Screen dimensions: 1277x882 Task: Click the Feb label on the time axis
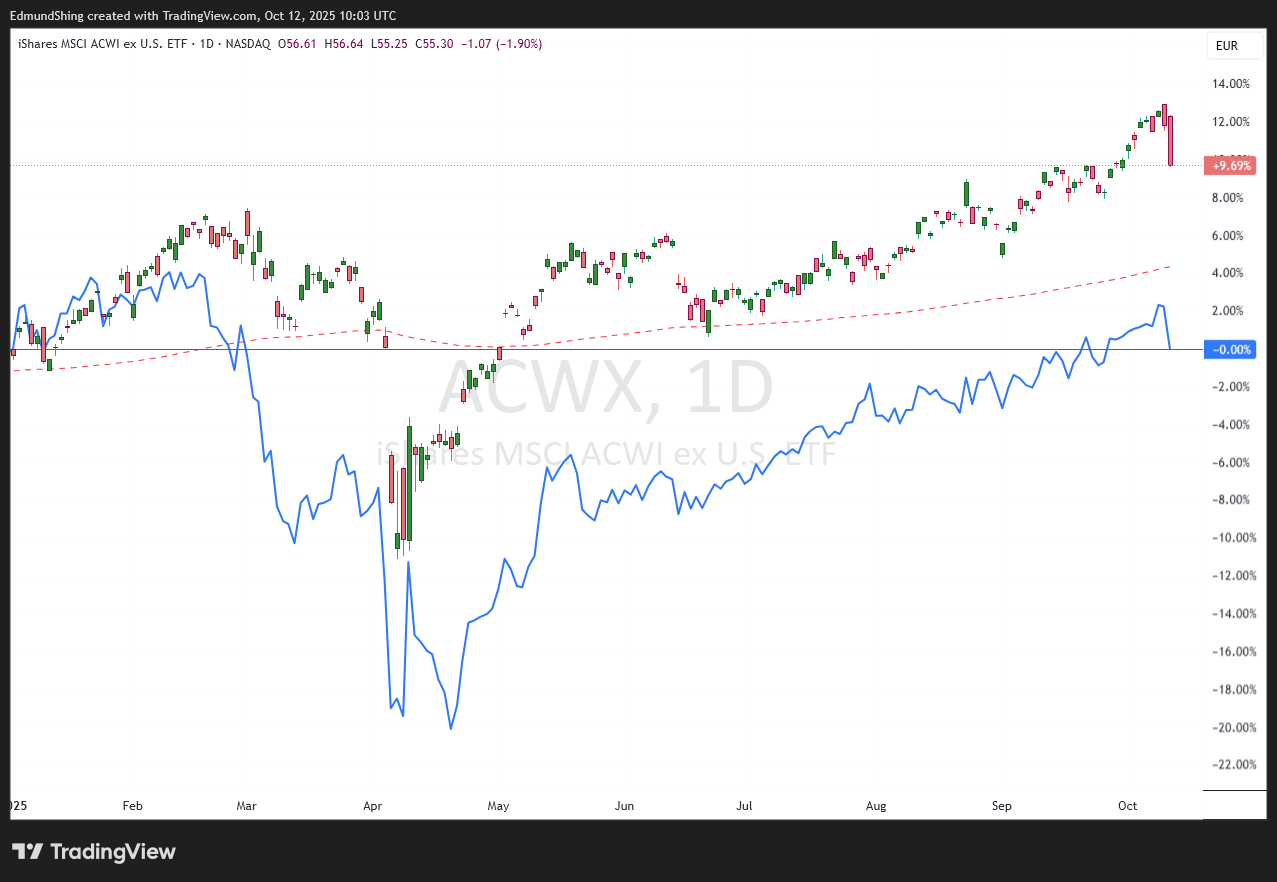point(132,805)
